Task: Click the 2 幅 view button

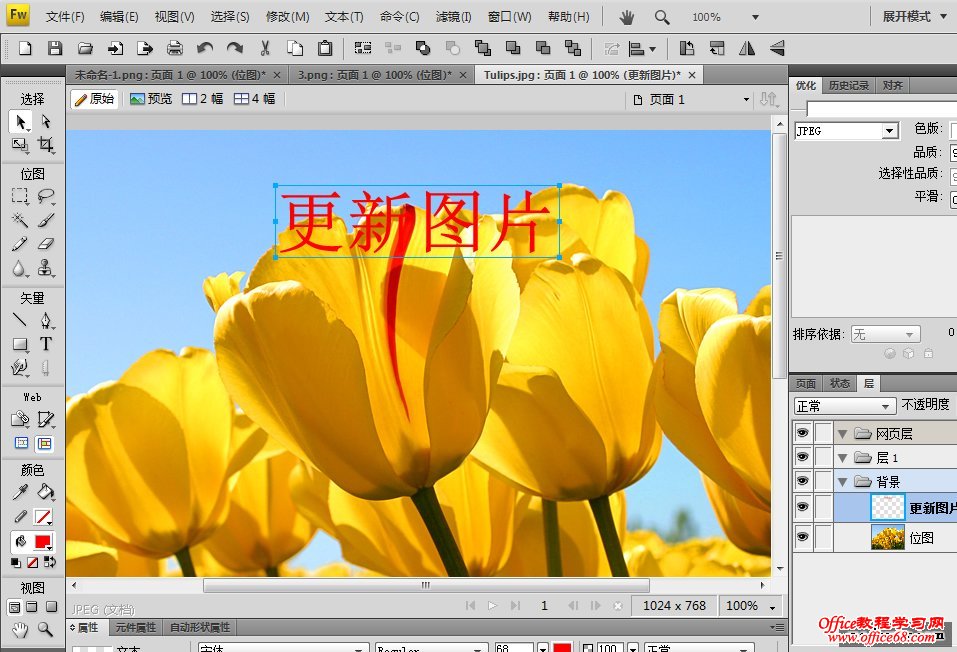Action: tap(203, 99)
